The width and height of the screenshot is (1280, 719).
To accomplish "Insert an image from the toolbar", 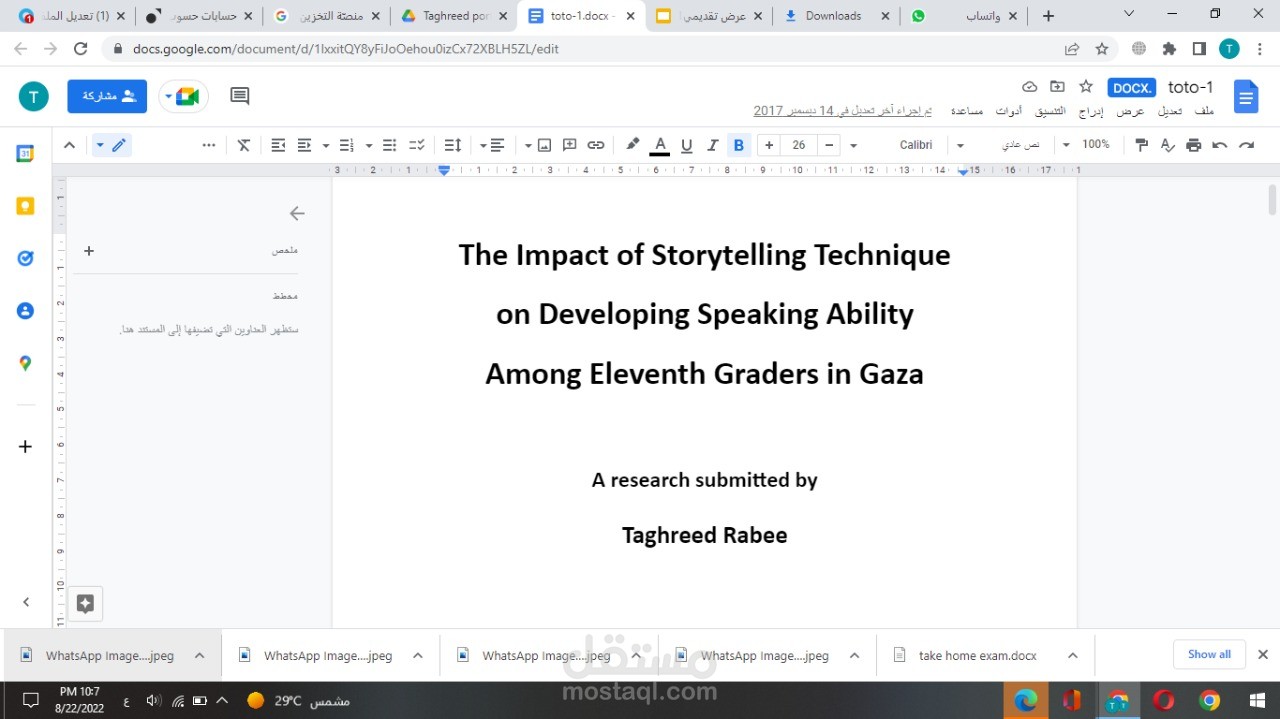I will [x=544, y=145].
